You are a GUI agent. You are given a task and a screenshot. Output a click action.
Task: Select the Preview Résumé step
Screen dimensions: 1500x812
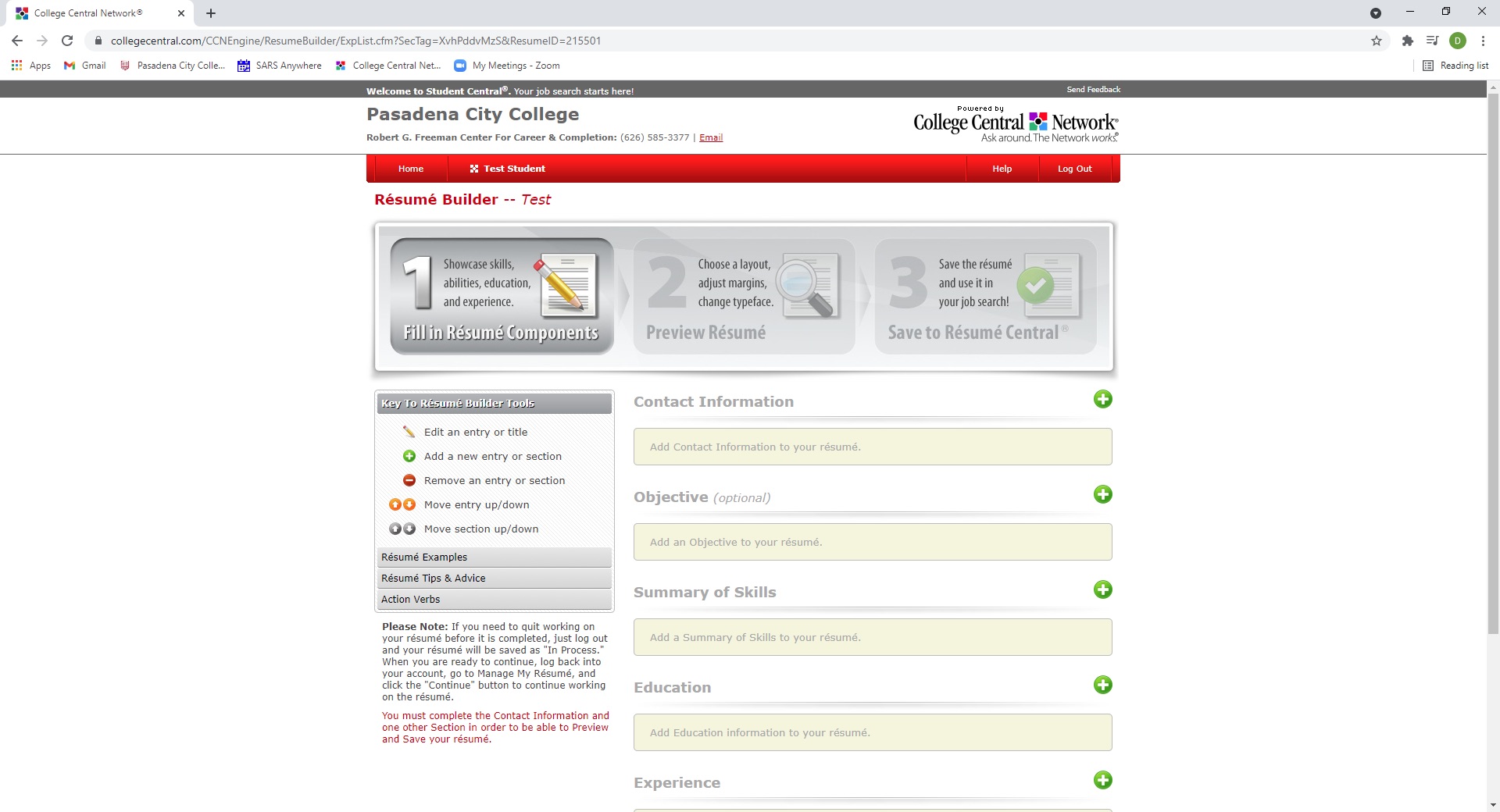(x=744, y=296)
